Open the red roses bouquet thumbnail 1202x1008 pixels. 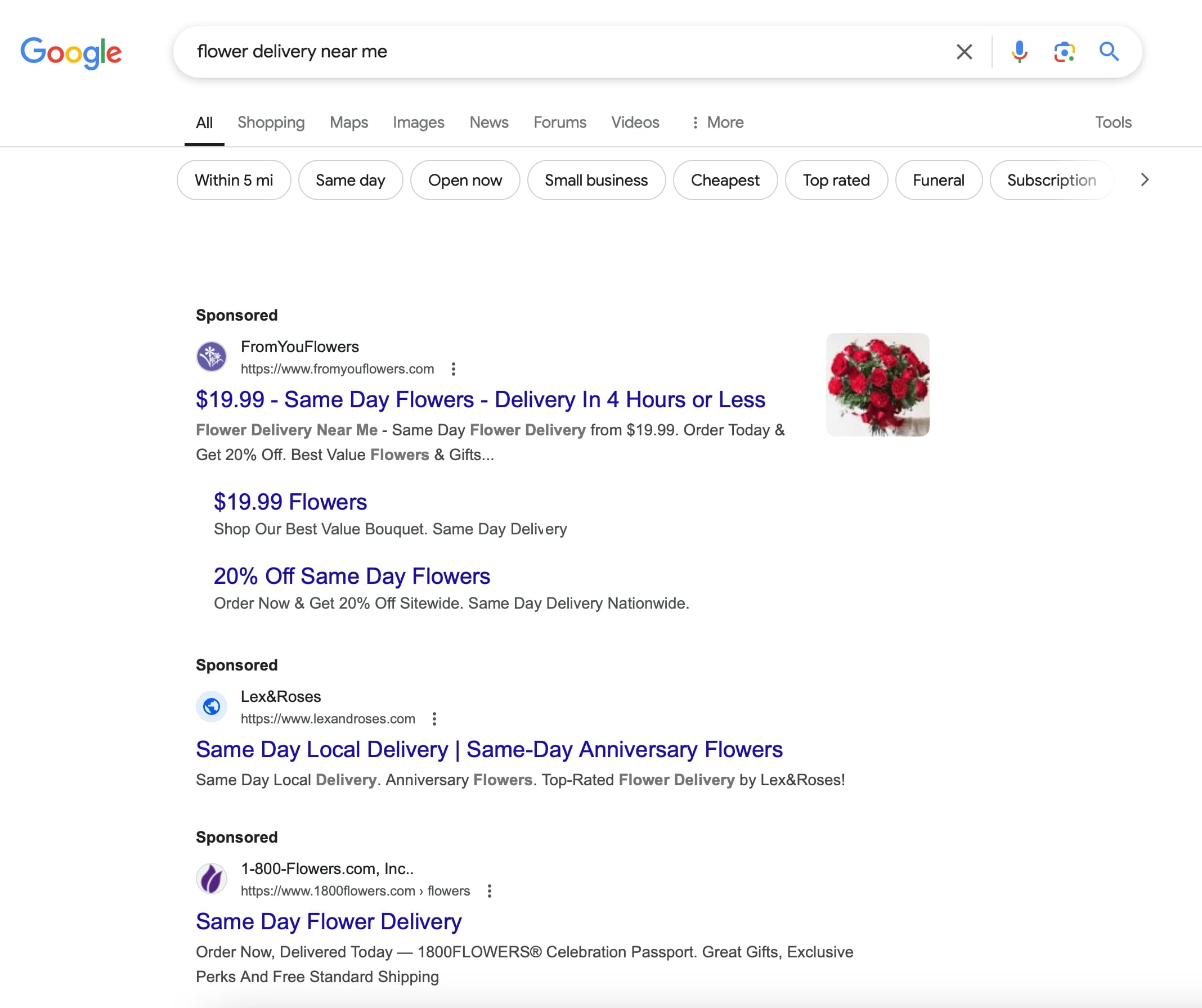pyautogui.click(x=877, y=384)
